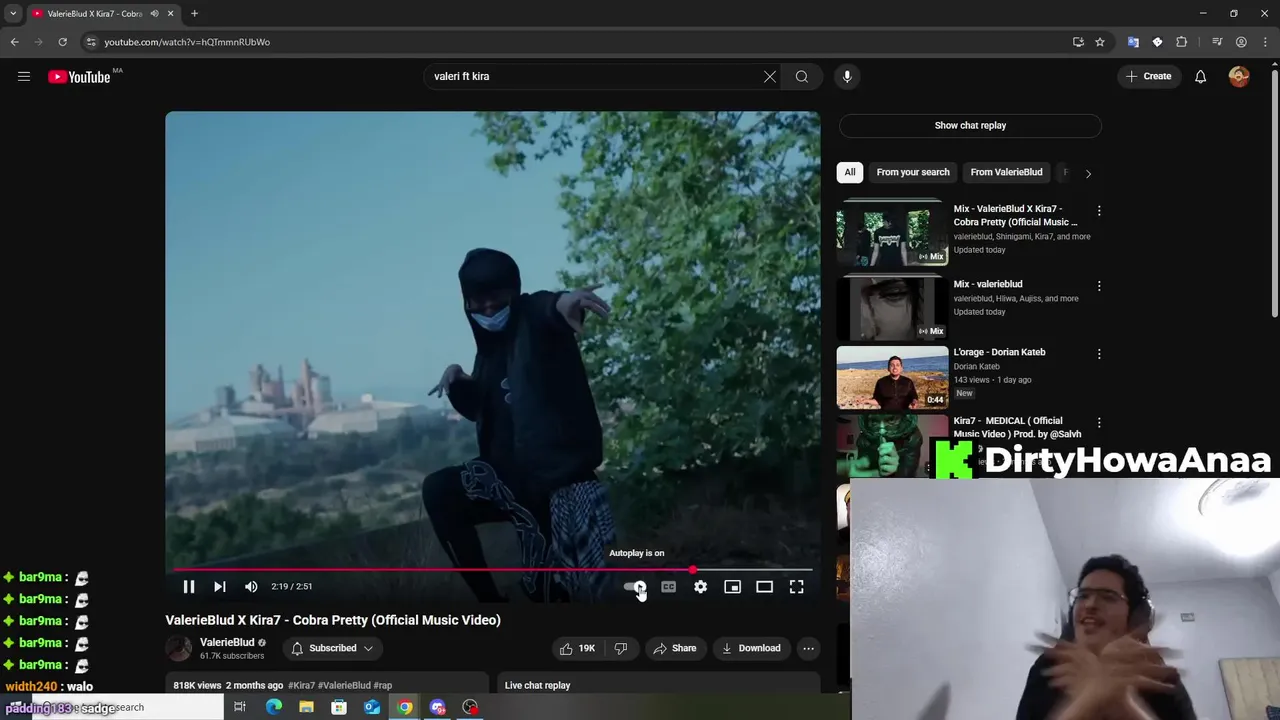
Task: Mute tab via speaker icon
Action: click(154, 13)
